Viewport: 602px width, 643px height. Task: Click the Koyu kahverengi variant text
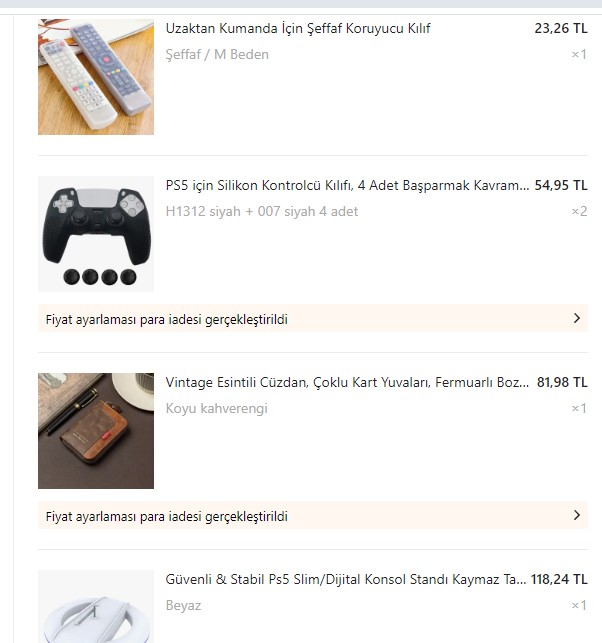click(x=216, y=409)
